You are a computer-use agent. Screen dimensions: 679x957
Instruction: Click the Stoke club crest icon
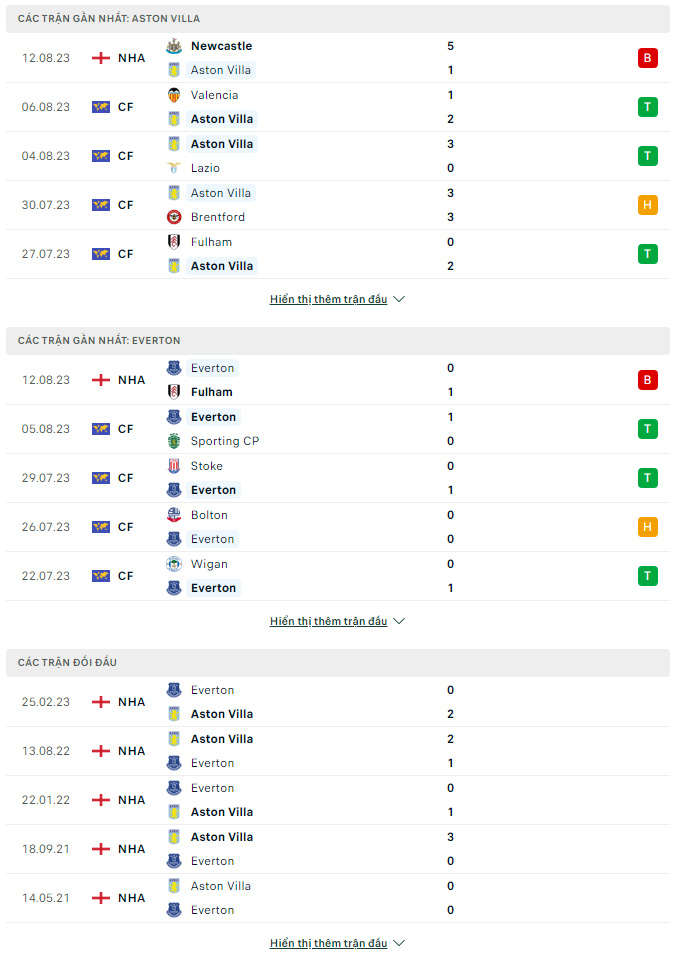click(174, 466)
